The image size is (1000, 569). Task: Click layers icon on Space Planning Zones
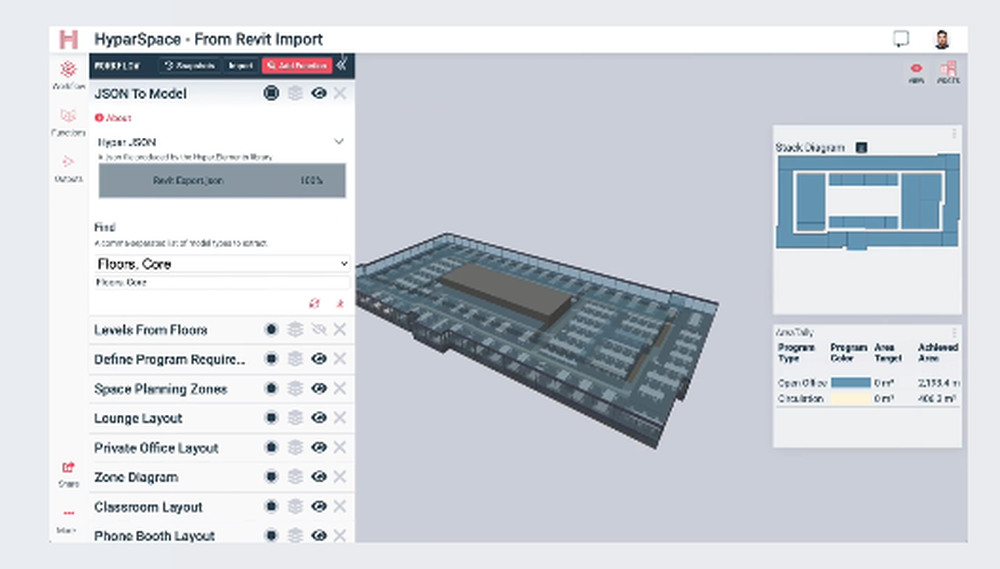(x=295, y=388)
